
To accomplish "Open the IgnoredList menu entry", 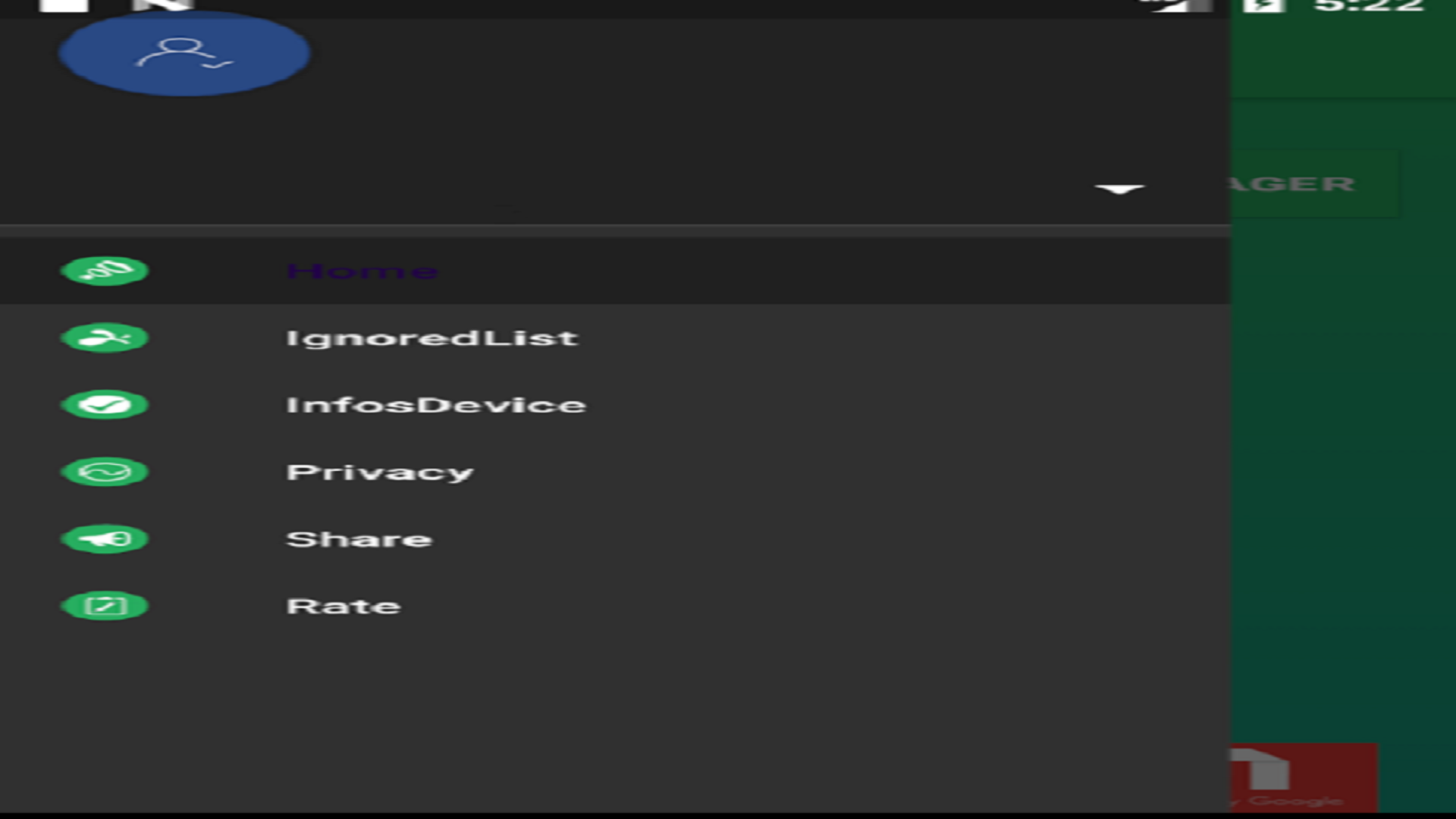I will (x=432, y=338).
